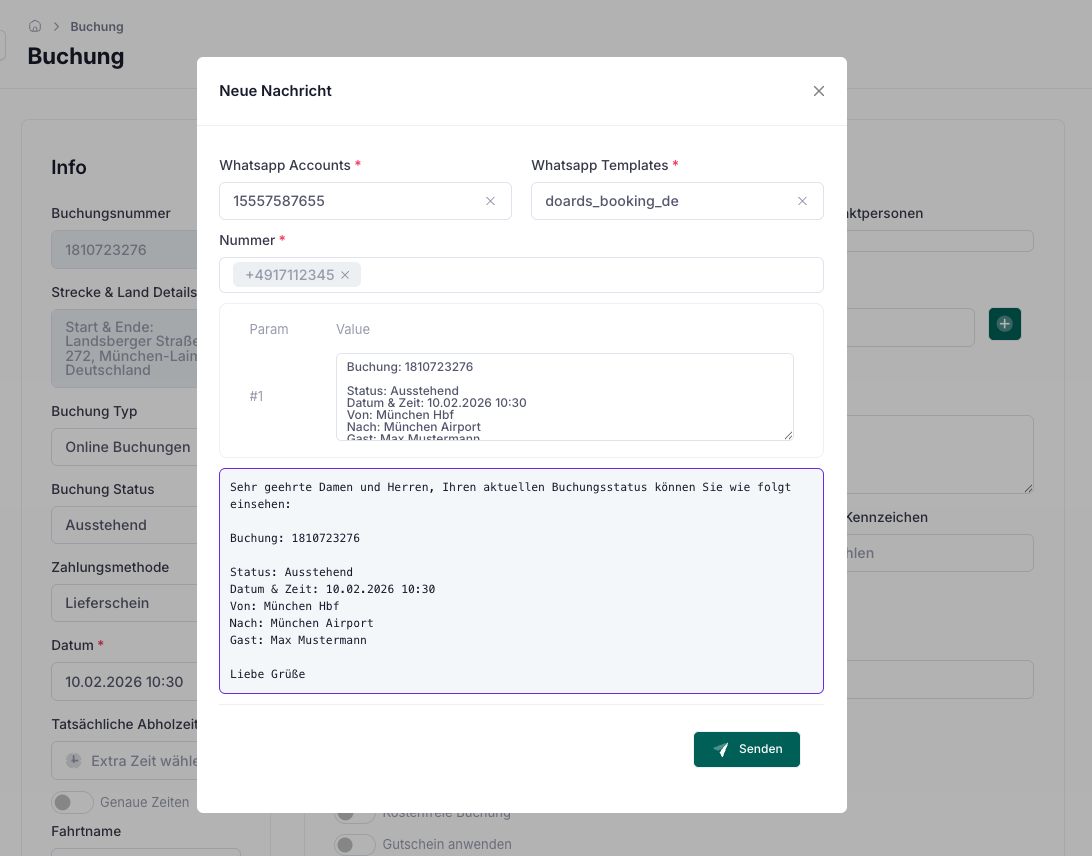Click the message preview text box
Screen dimensions: 1092x856
pyautogui.click(x=521, y=580)
